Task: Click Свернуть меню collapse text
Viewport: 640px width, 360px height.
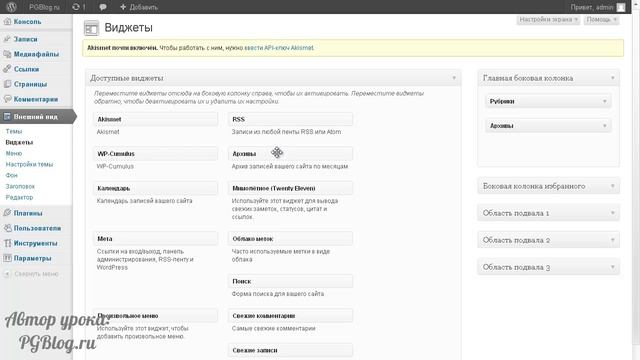Action: coord(36,274)
